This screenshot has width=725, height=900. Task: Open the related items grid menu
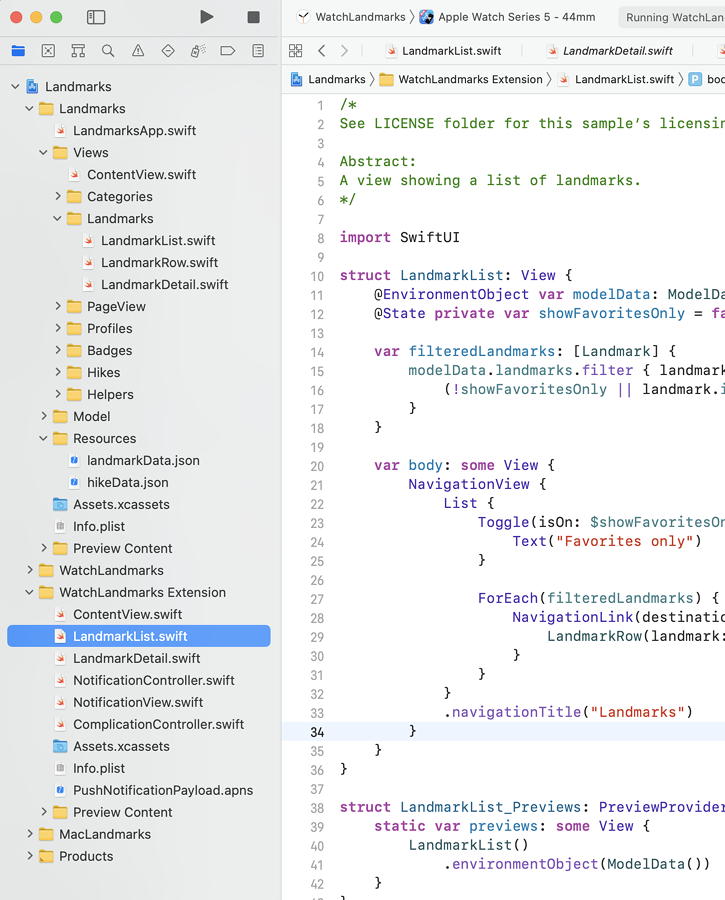(296, 51)
